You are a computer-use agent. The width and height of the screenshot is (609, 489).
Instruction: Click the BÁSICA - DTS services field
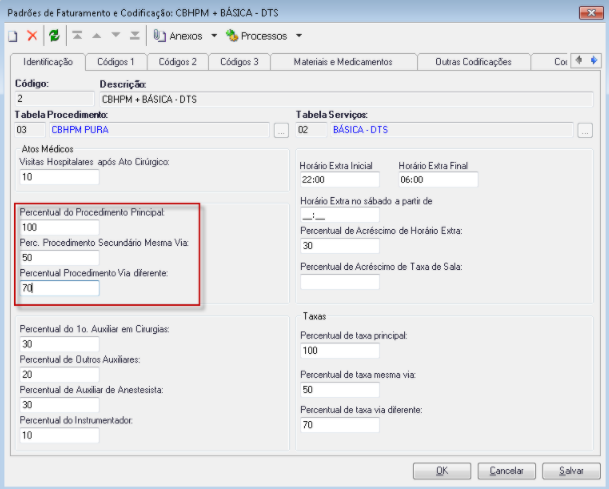pos(452,130)
